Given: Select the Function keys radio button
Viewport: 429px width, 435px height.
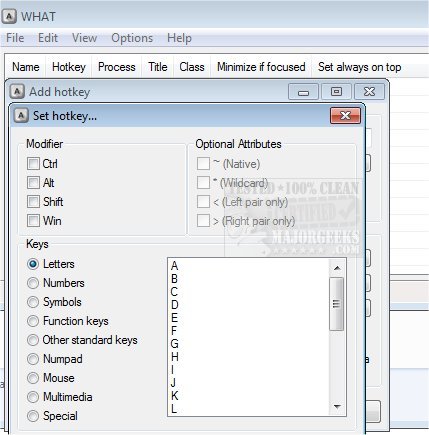Looking at the screenshot, I should point(33,321).
